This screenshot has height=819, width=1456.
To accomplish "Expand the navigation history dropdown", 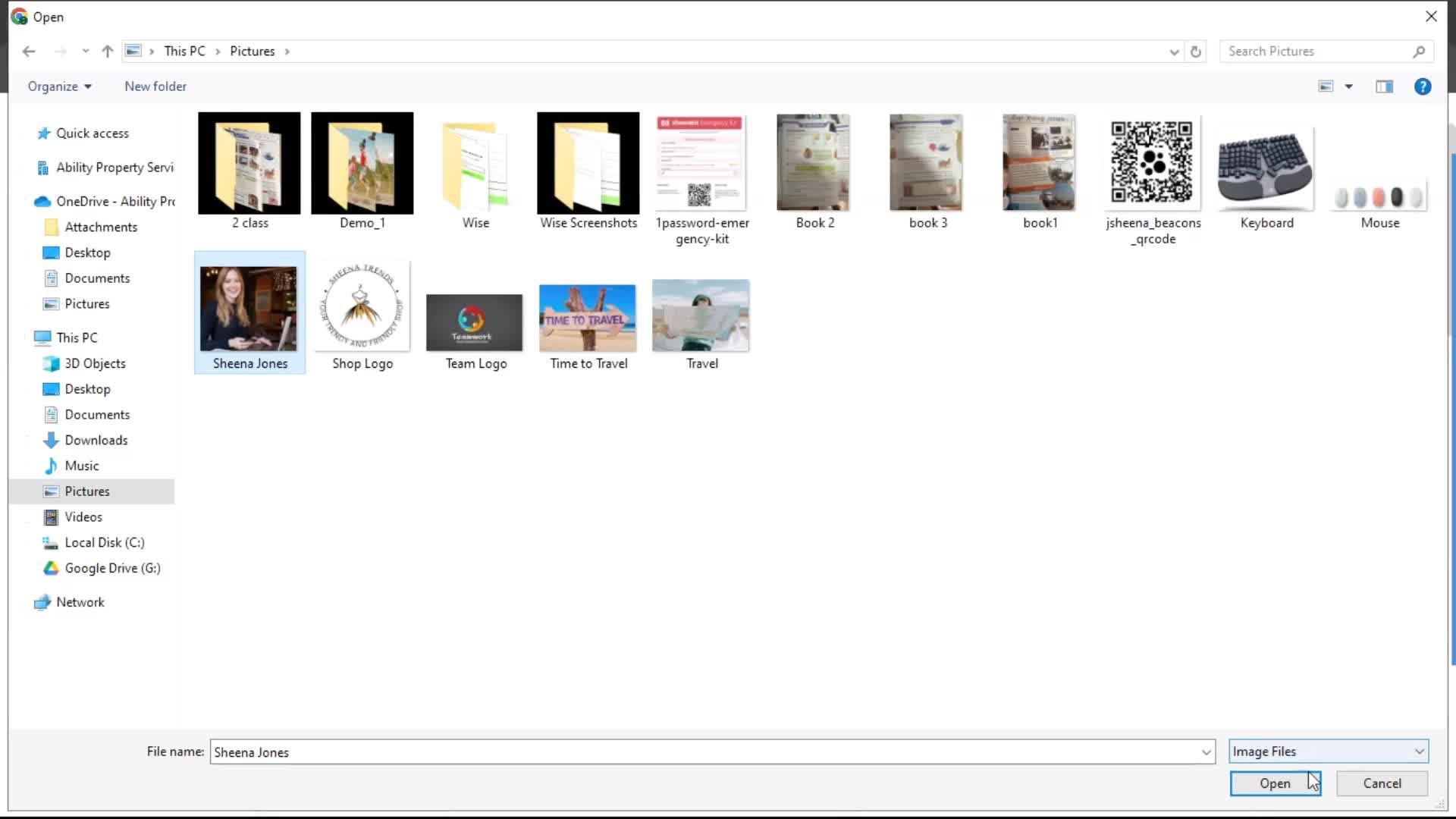I will coord(85,51).
